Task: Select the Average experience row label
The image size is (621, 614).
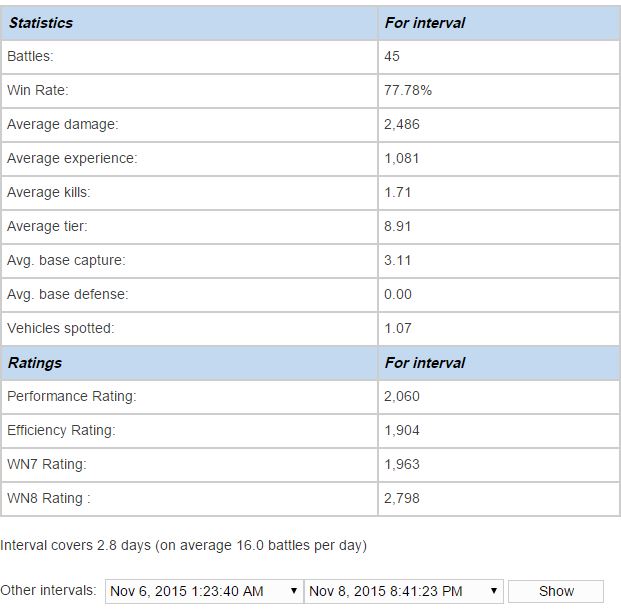Action: click(x=72, y=158)
